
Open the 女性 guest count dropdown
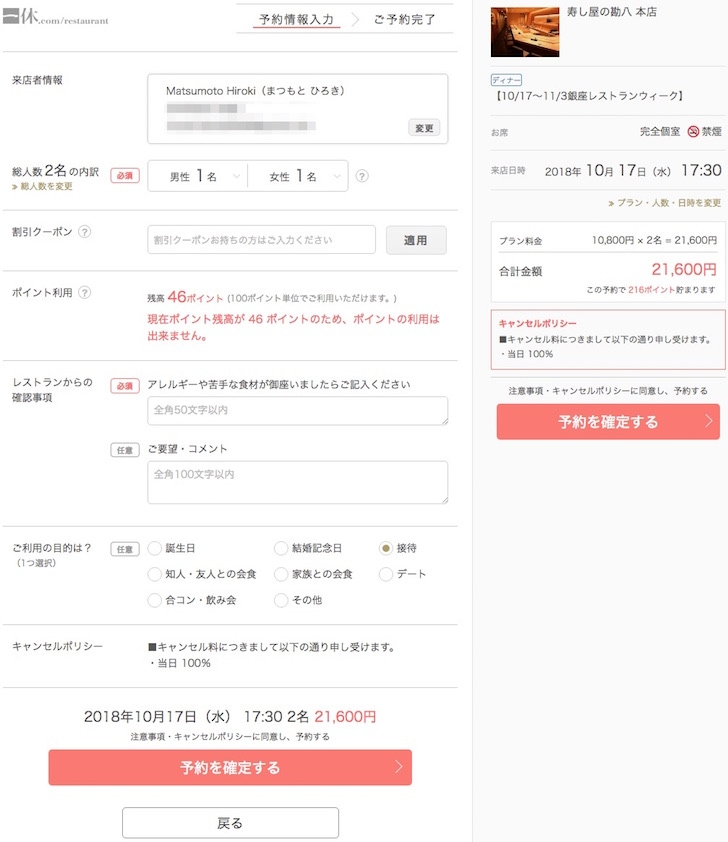[303, 174]
